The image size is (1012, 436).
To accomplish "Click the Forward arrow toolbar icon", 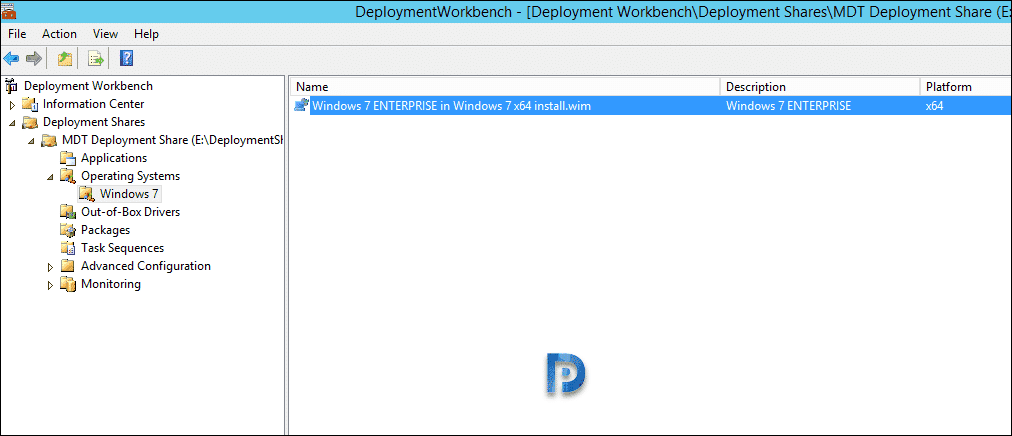I will point(34,59).
